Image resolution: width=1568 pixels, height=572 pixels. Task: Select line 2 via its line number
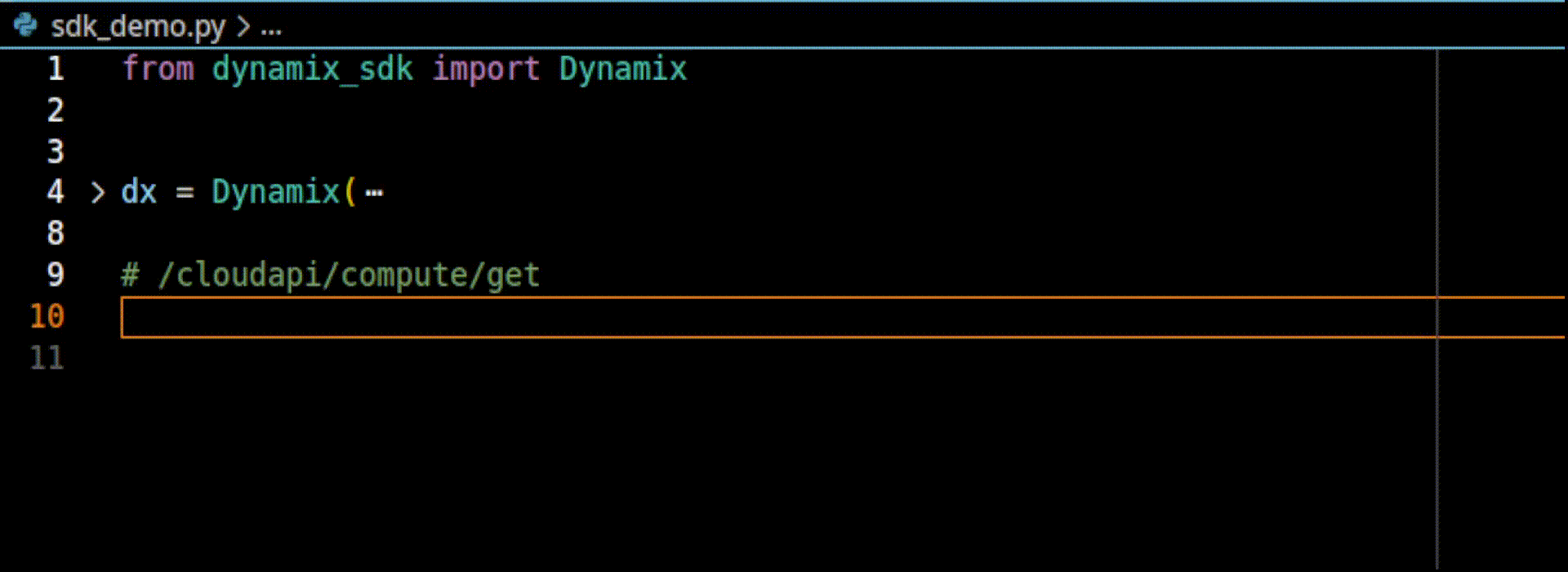click(x=56, y=110)
